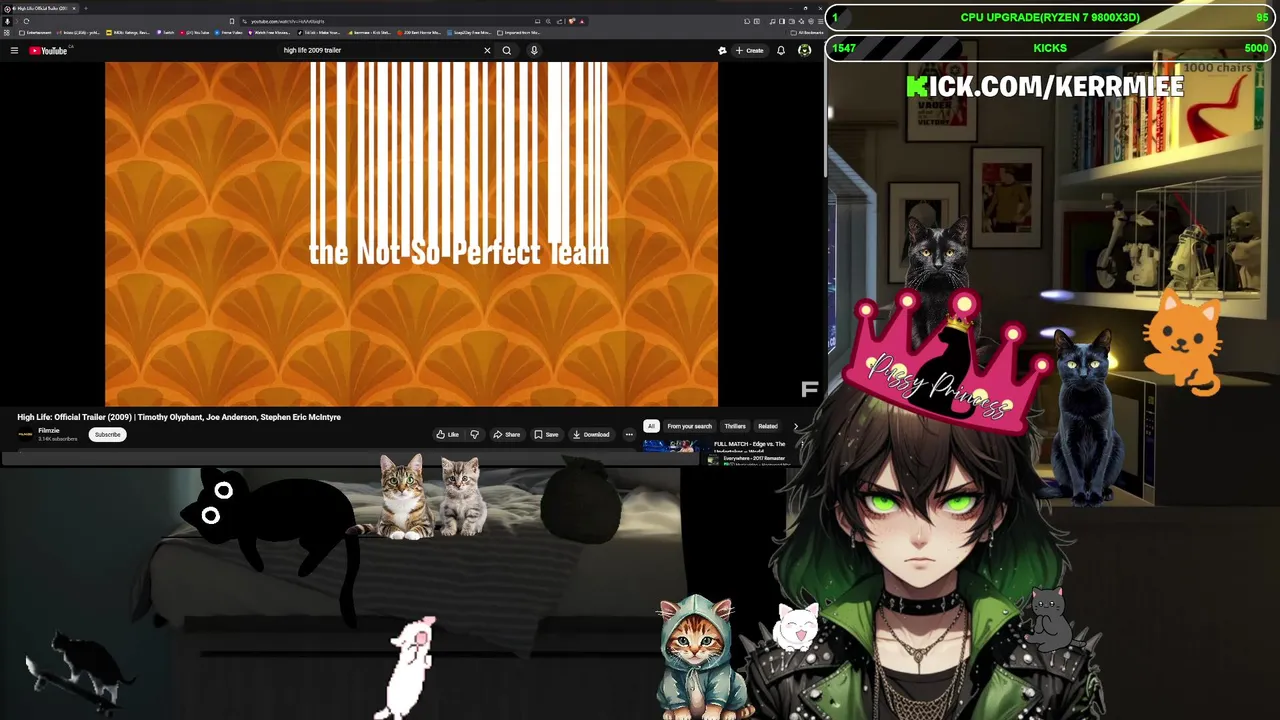Screen dimensions: 1280x720
Task: Like the High Life trailer video
Action: [x=447, y=434]
